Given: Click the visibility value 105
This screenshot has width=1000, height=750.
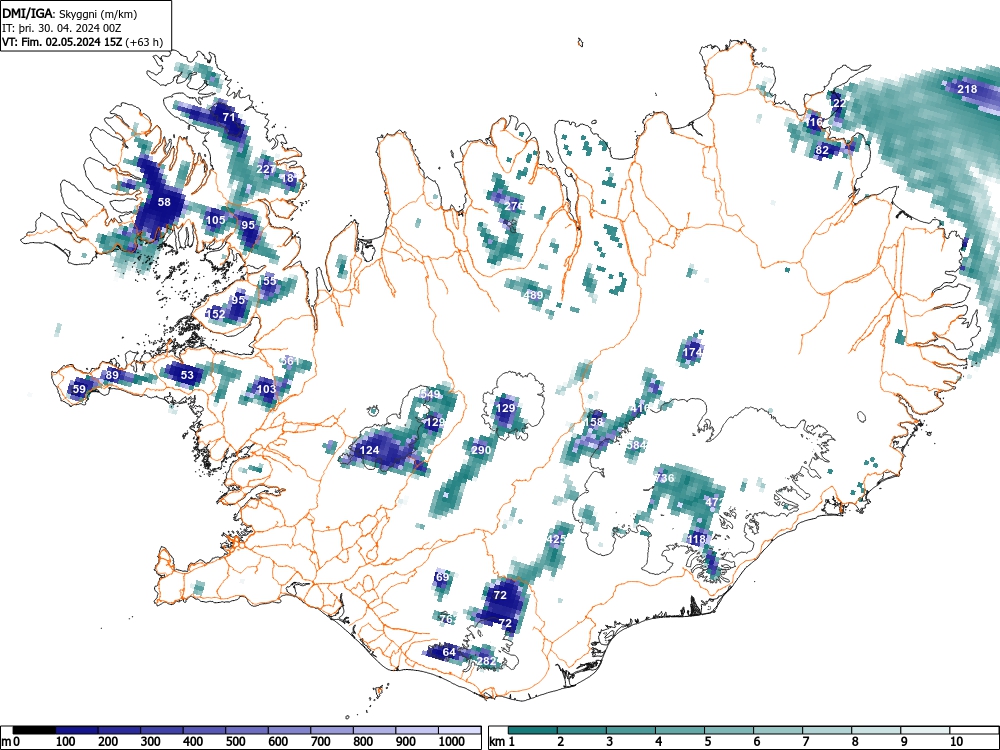Looking at the screenshot, I should (216, 220).
